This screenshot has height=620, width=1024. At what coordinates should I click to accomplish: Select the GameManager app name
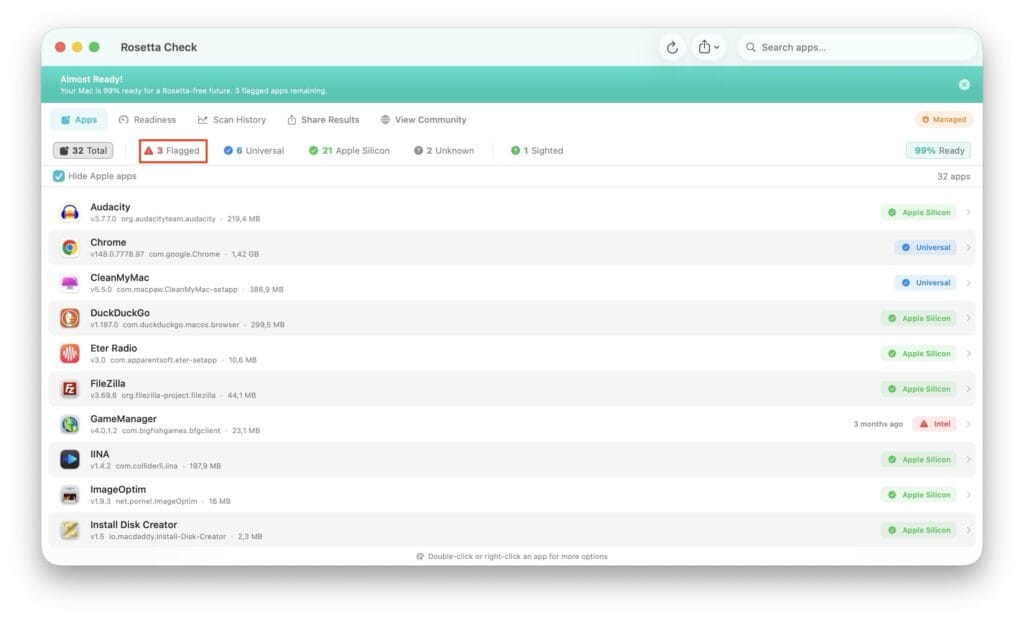click(x=123, y=419)
